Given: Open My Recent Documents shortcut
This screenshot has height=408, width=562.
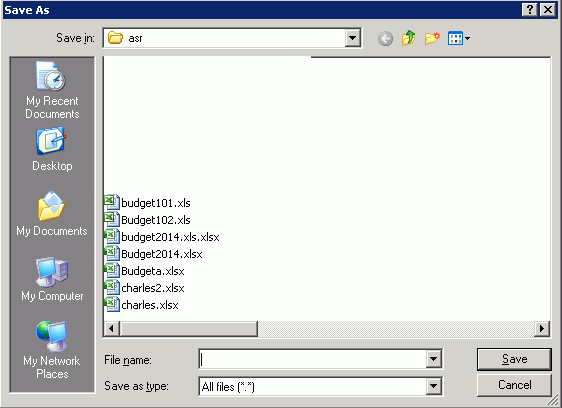Looking at the screenshot, I should 52,90.
